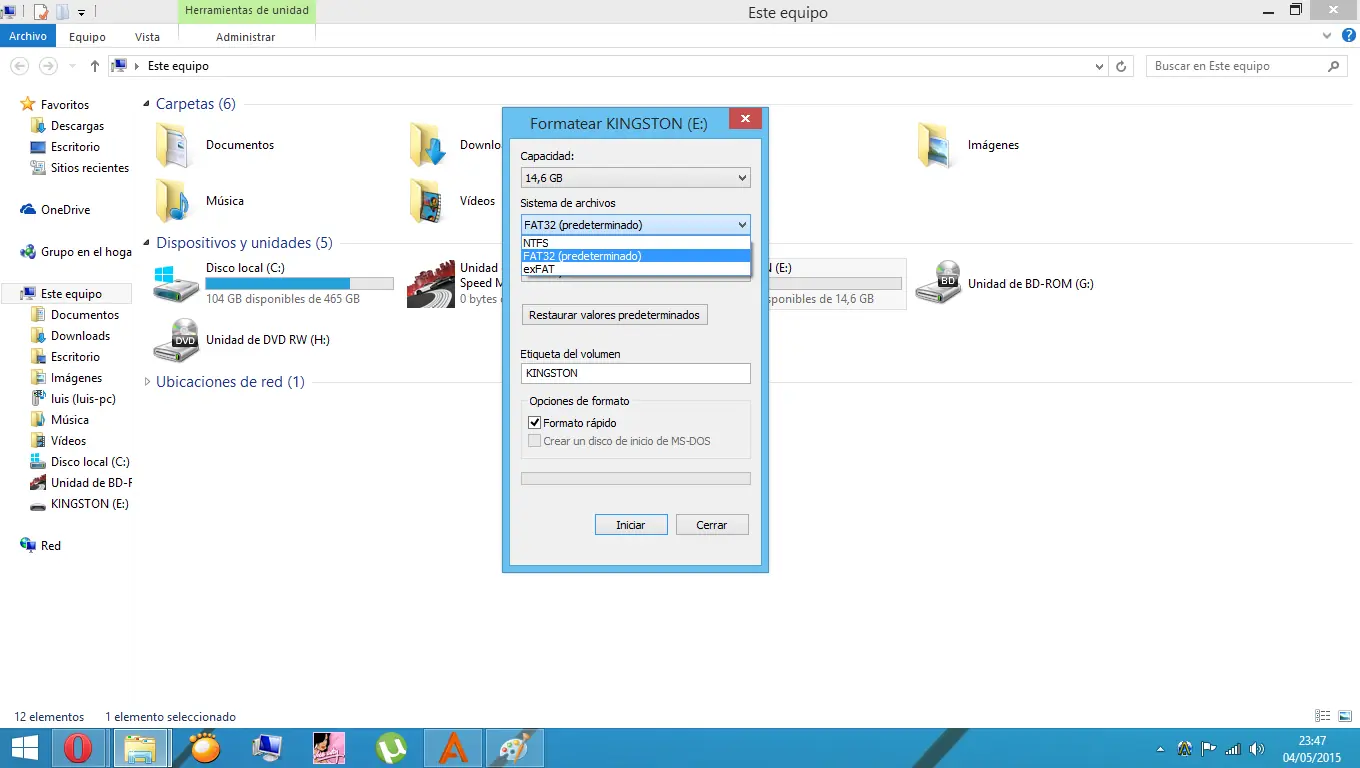The height and width of the screenshot is (768, 1360).
Task: Open the Vista ribbon tab
Action: pyautogui.click(x=147, y=37)
